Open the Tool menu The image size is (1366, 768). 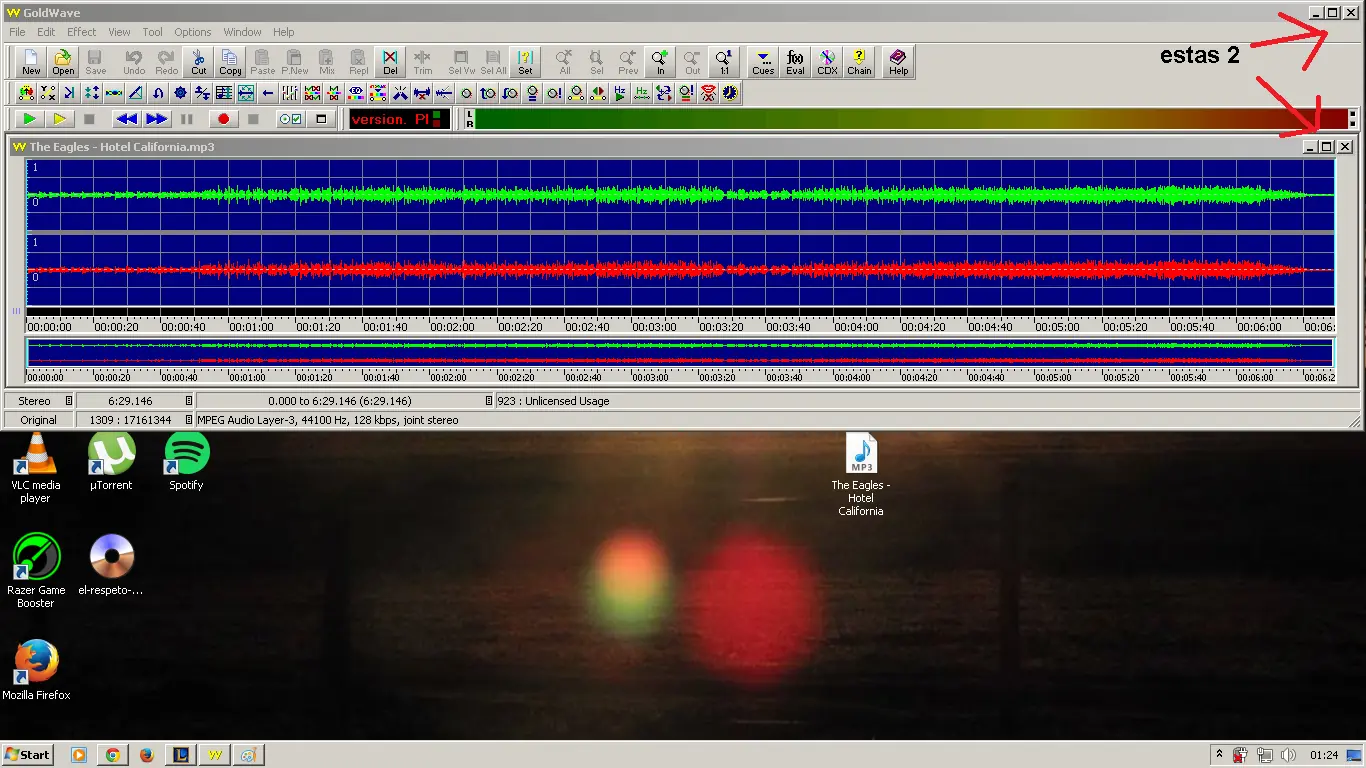tap(152, 32)
